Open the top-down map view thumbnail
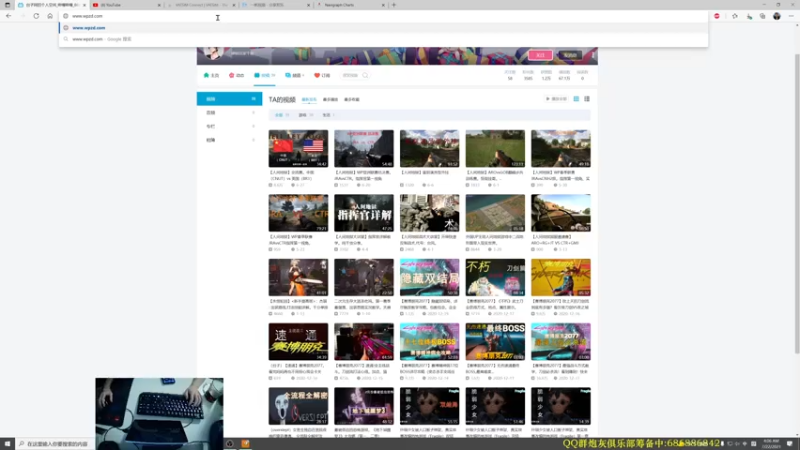This screenshot has width=800, height=450. coord(495,213)
